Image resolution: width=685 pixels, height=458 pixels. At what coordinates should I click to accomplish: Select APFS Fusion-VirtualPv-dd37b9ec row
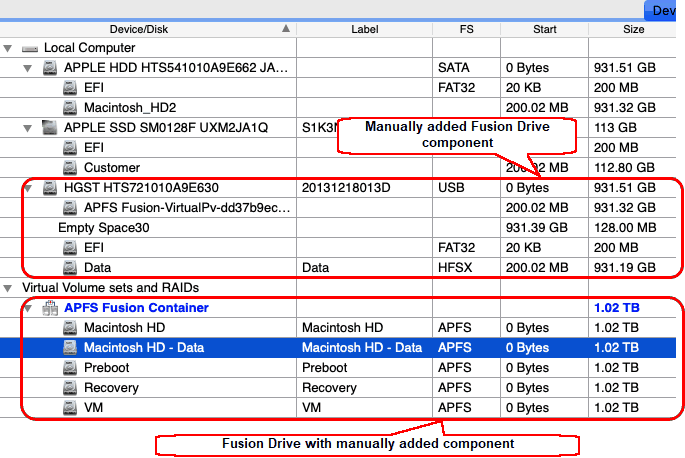coord(338,208)
